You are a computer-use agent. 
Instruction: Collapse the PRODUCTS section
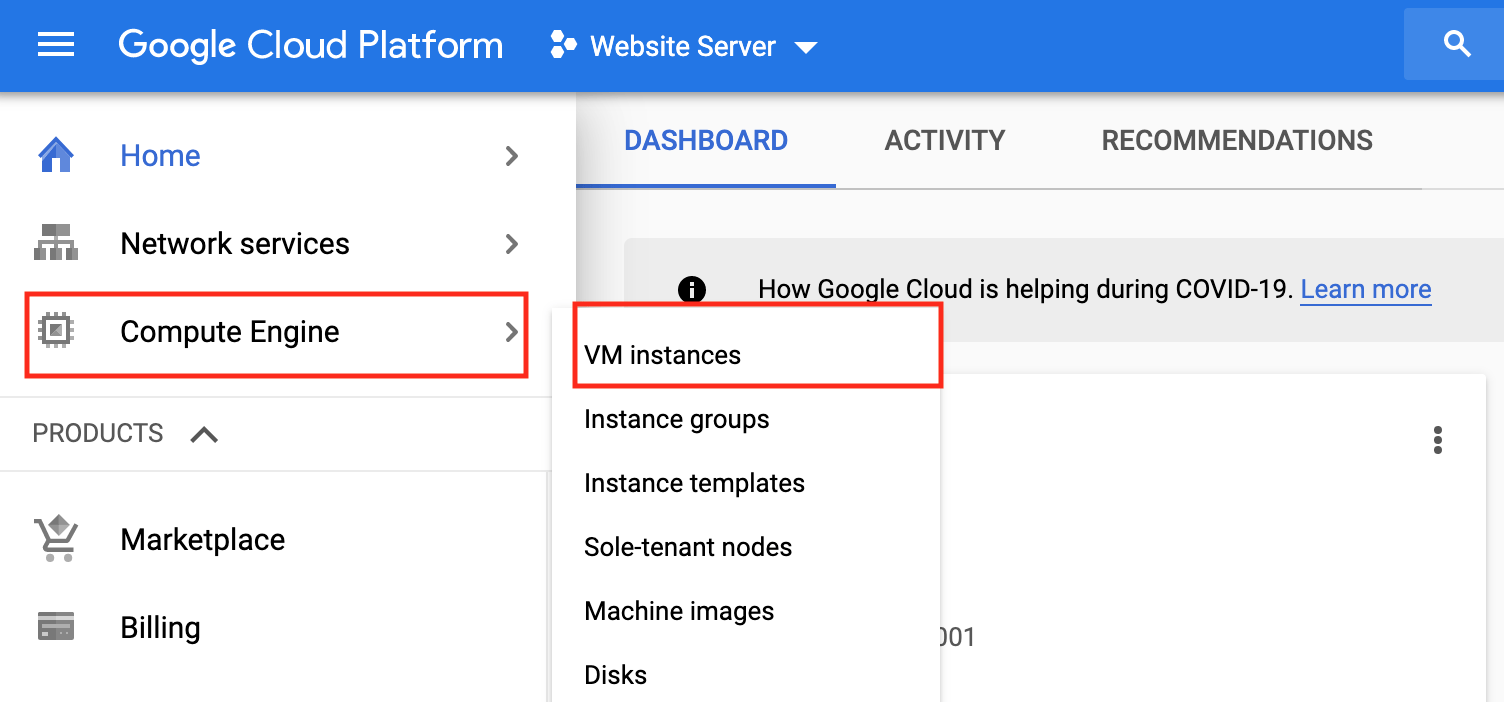pyautogui.click(x=204, y=434)
